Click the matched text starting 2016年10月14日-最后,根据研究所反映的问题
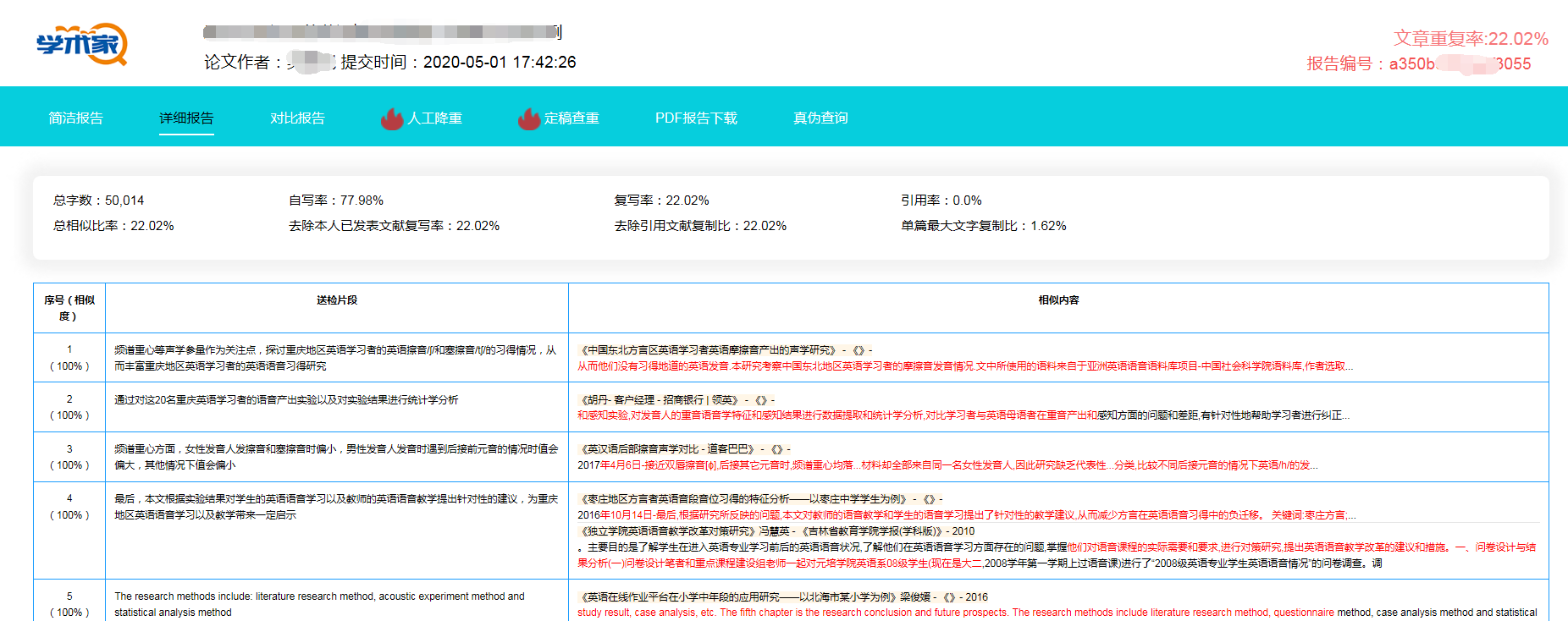Viewport: 1568px width, 621px height. coord(967,515)
